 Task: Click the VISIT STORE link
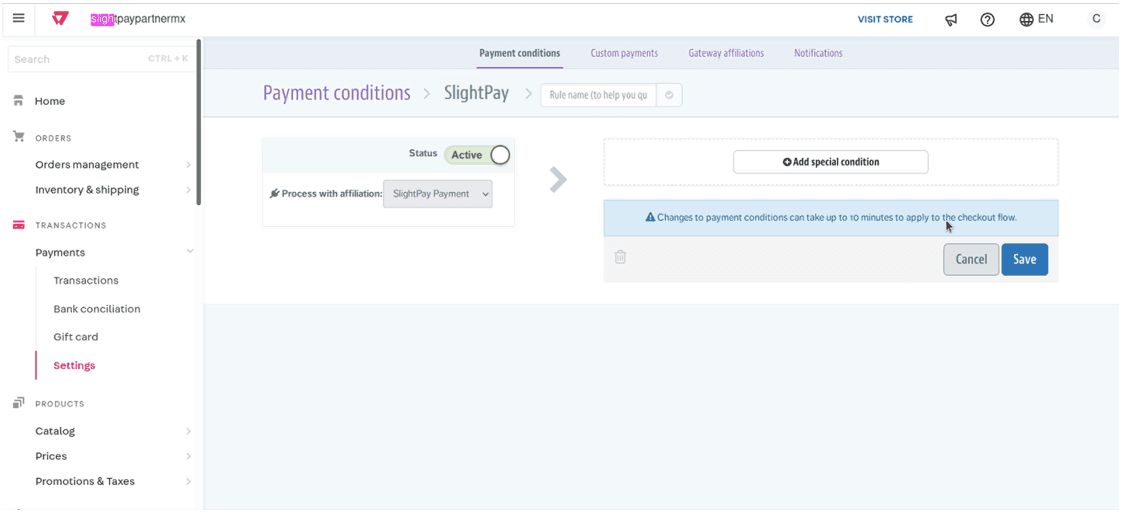pyautogui.click(x=885, y=19)
